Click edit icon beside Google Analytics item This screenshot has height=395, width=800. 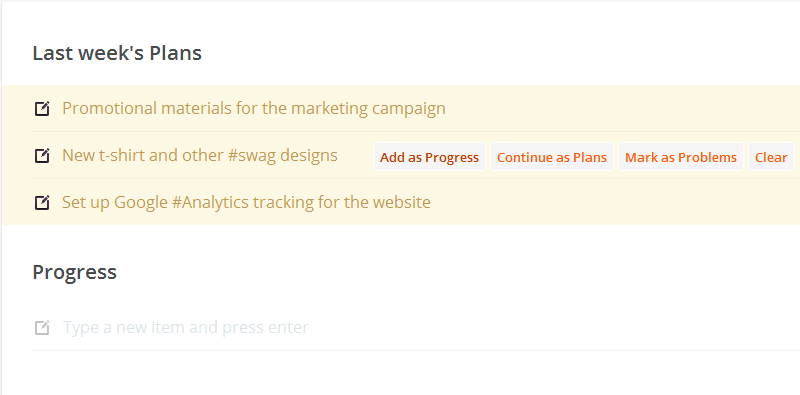[42, 203]
